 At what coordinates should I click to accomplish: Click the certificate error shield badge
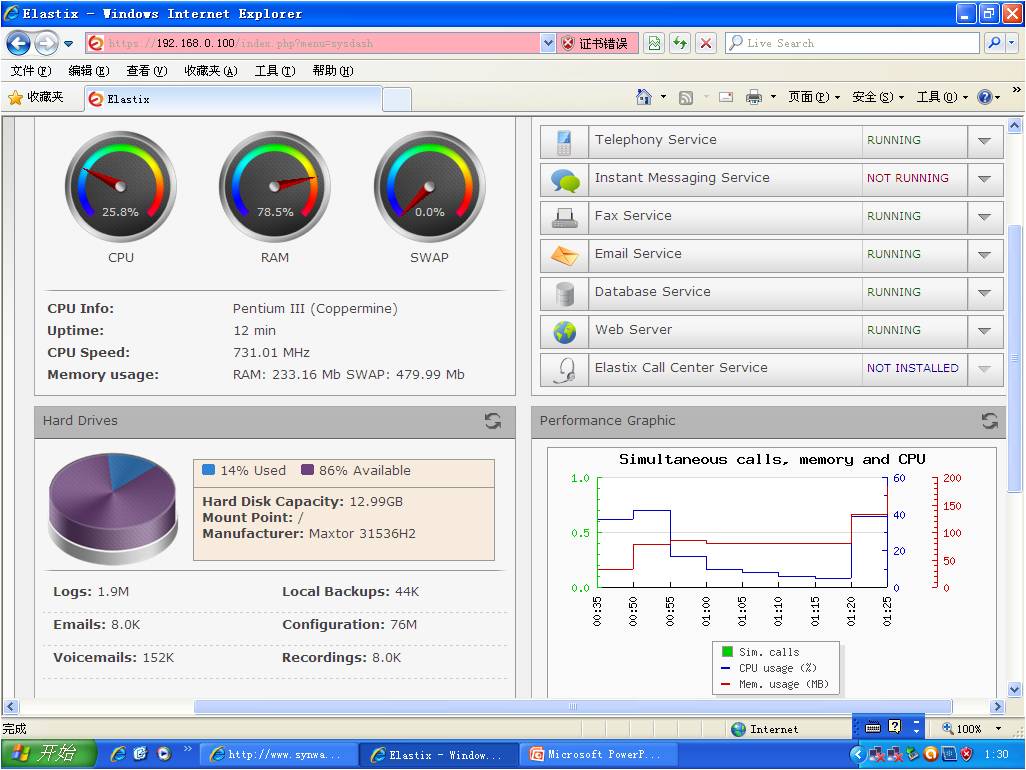click(598, 43)
